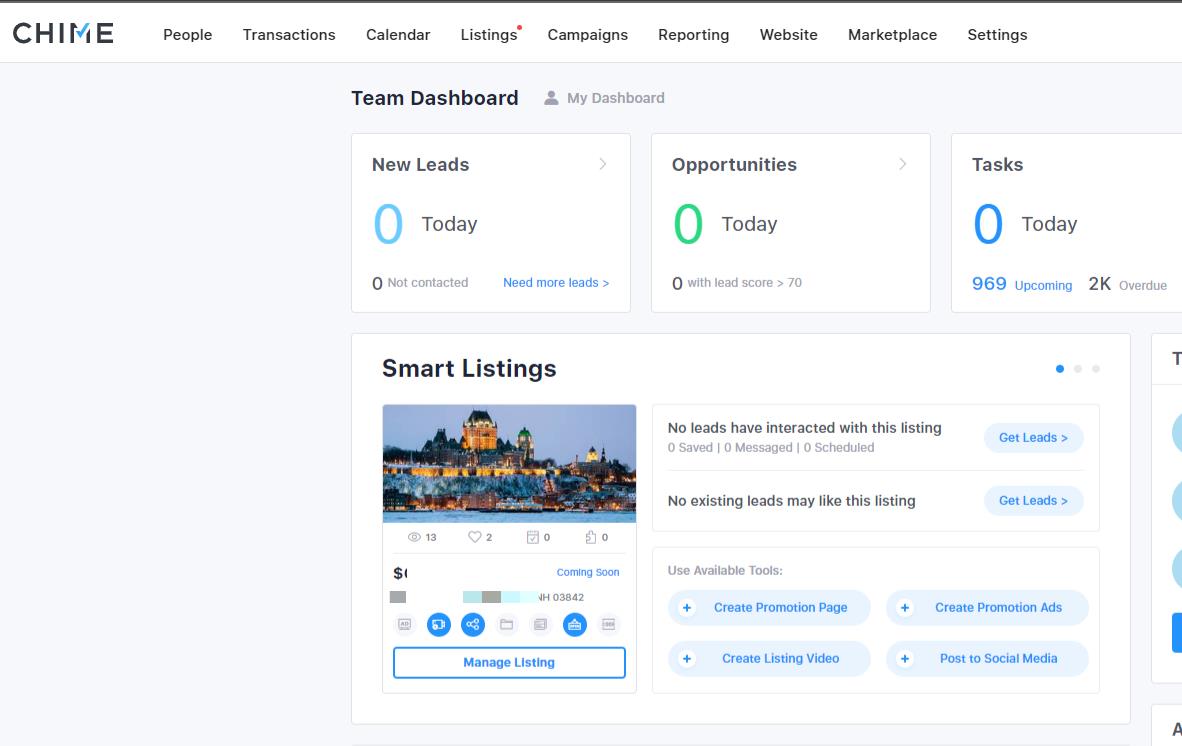Select the blue open house icon
The image size is (1182, 746).
pyautogui.click(x=575, y=624)
